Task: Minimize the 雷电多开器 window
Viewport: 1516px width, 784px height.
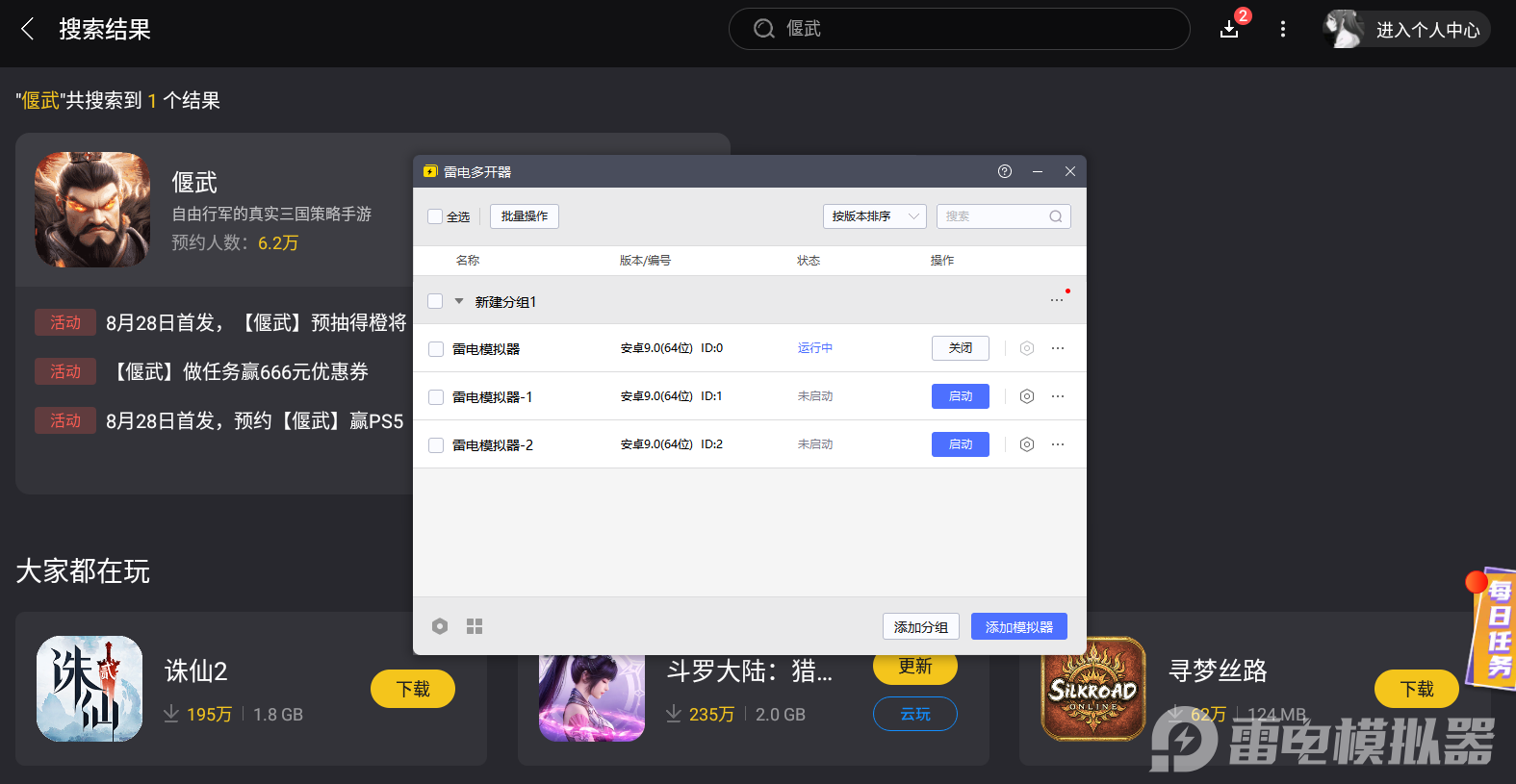Action: [1038, 171]
